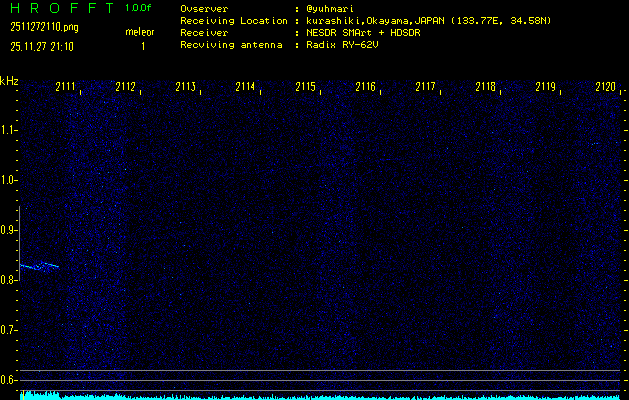Image resolution: width=629 pixels, height=400 pixels.
Task: Click the 1.00f version text
Action: point(139,8)
